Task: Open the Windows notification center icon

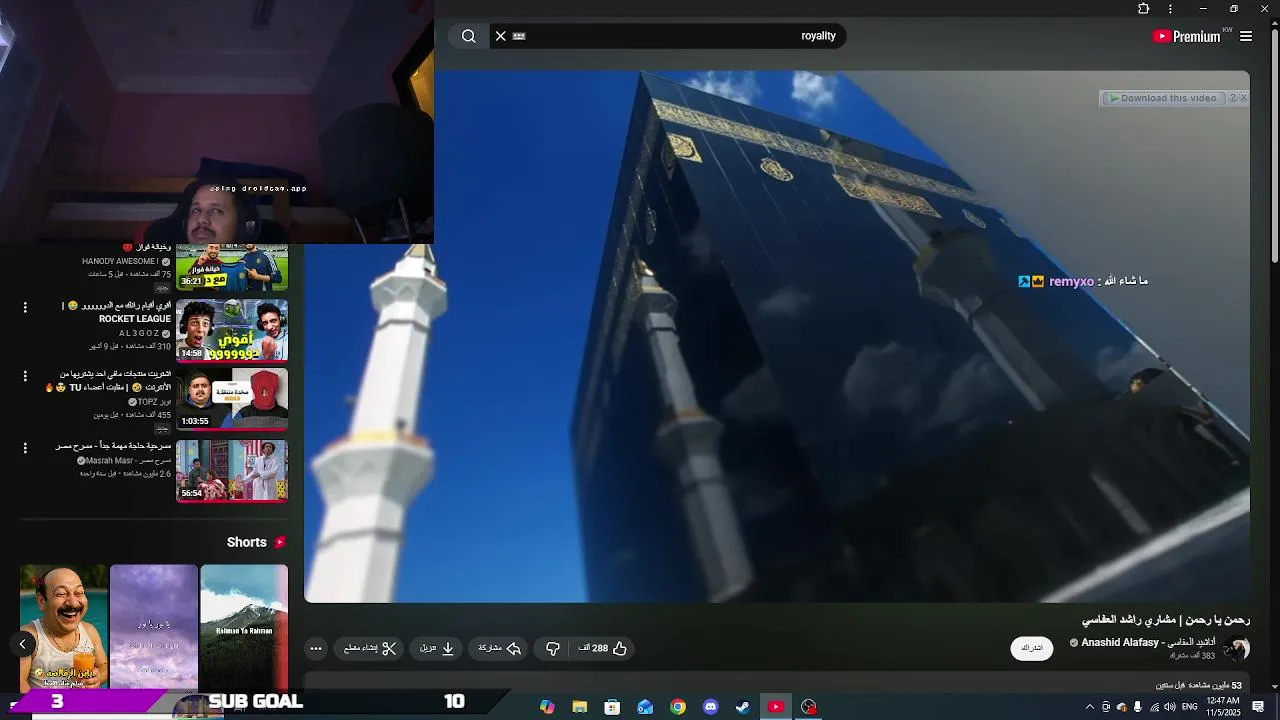Action: click(x=1259, y=707)
